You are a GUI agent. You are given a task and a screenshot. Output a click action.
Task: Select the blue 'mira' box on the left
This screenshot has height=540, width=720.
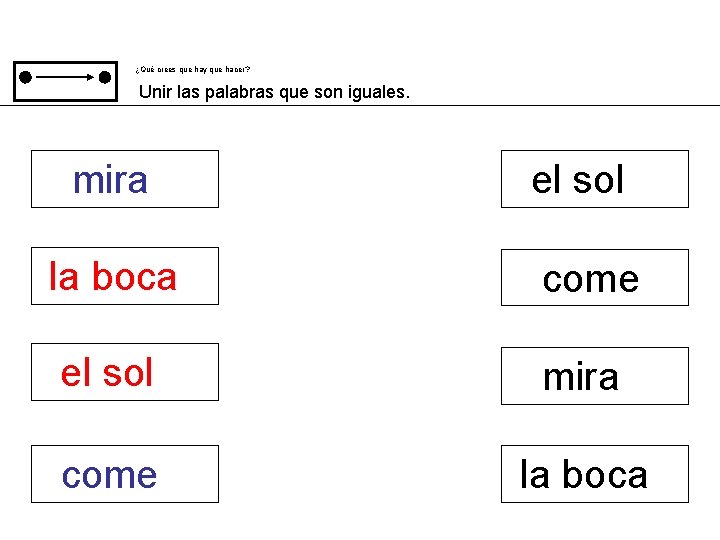(124, 179)
